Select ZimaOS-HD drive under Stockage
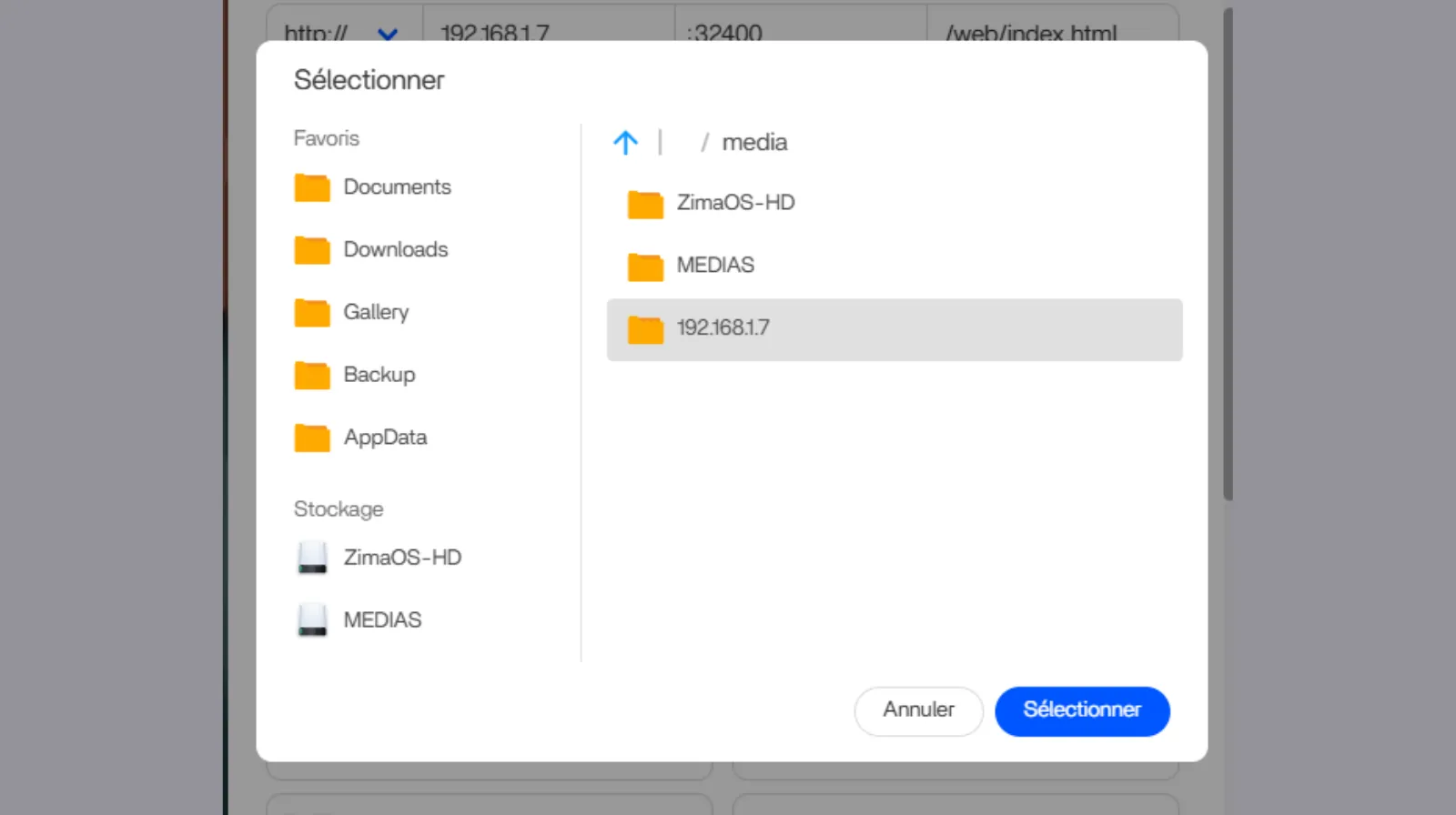This screenshot has height=815, width=1456. [x=401, y=558]
